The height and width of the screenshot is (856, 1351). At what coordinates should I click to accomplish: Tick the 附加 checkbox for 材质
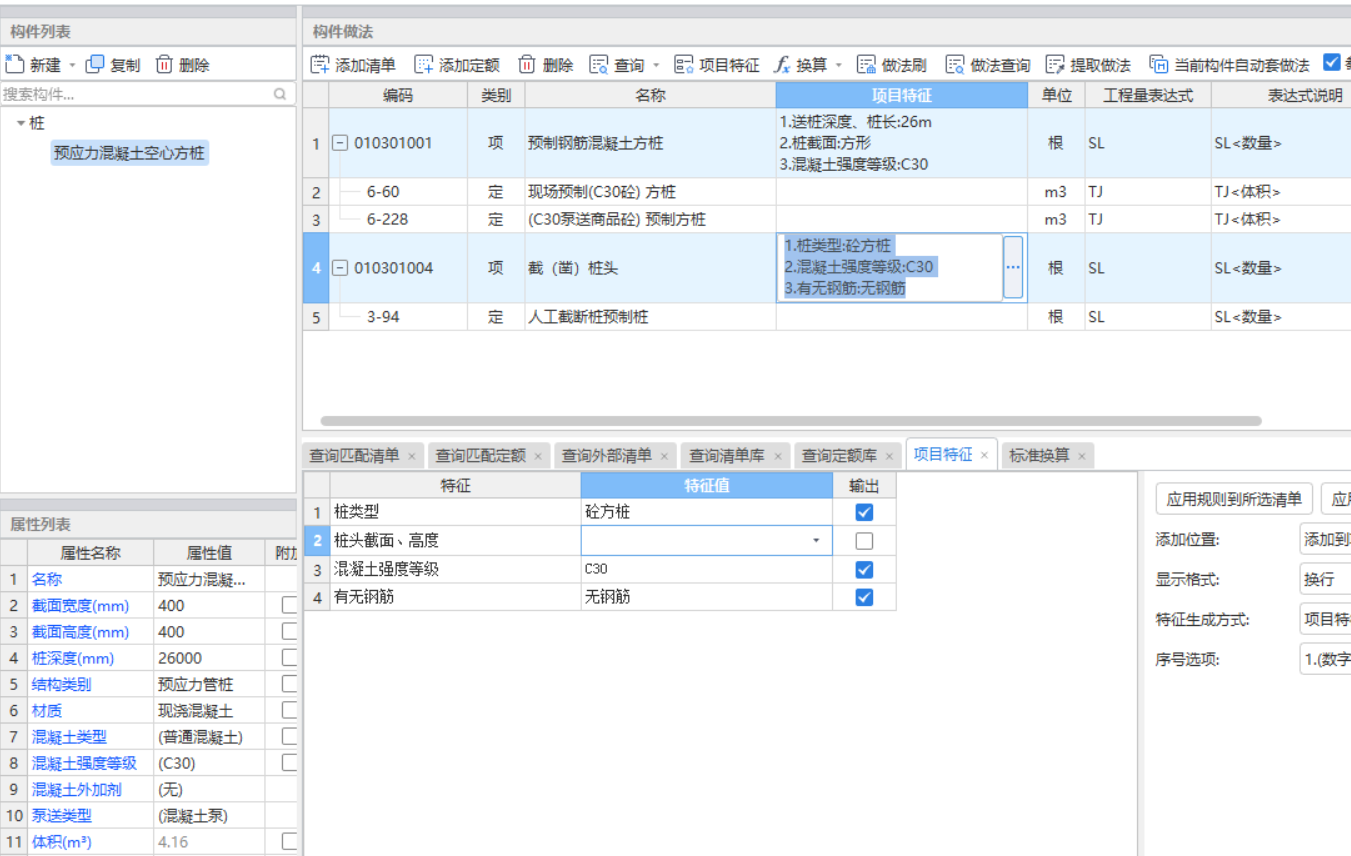[289, 710]
